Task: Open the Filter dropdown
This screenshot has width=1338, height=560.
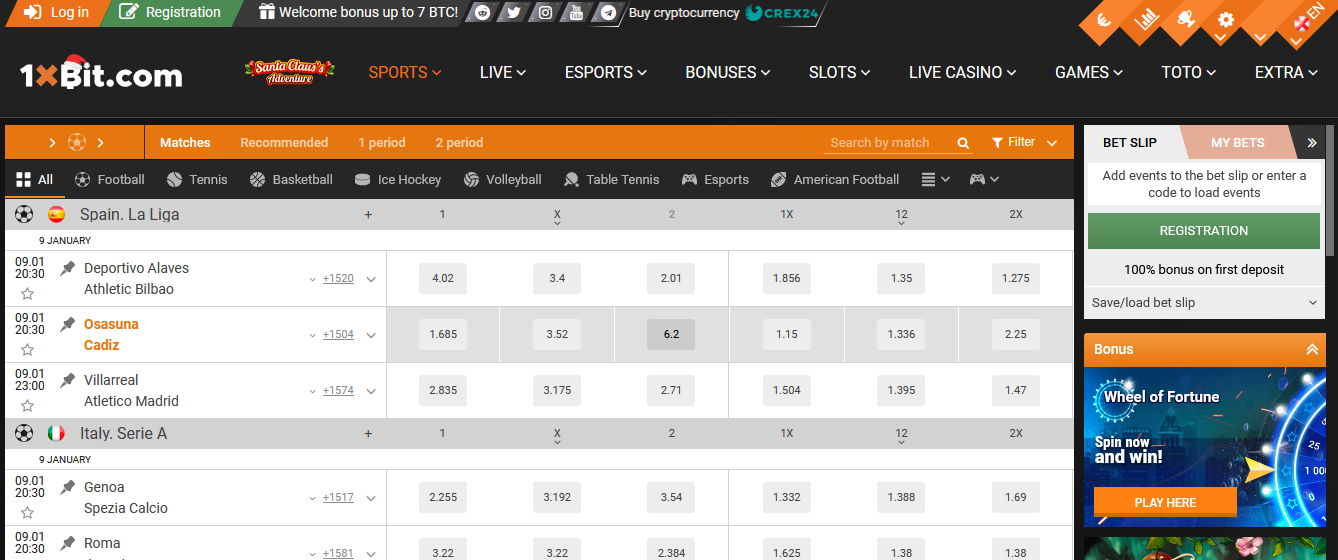Action: tap(1024, 143)
